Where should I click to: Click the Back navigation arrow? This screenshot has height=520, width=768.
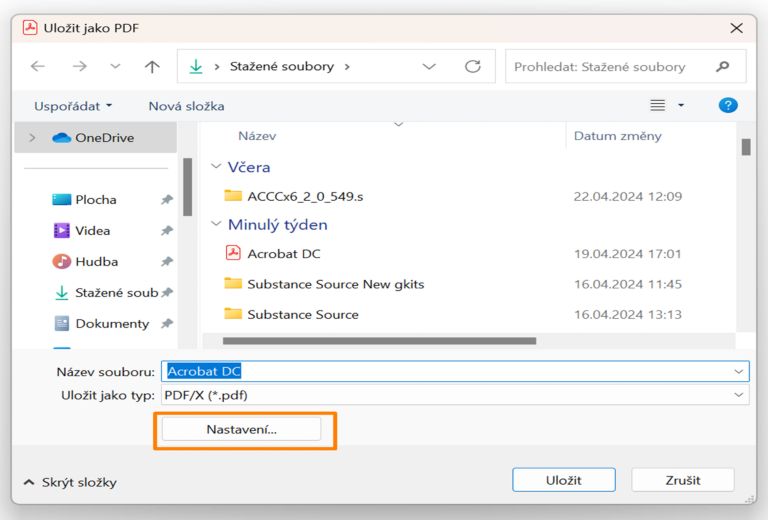(x=38, y=67)
